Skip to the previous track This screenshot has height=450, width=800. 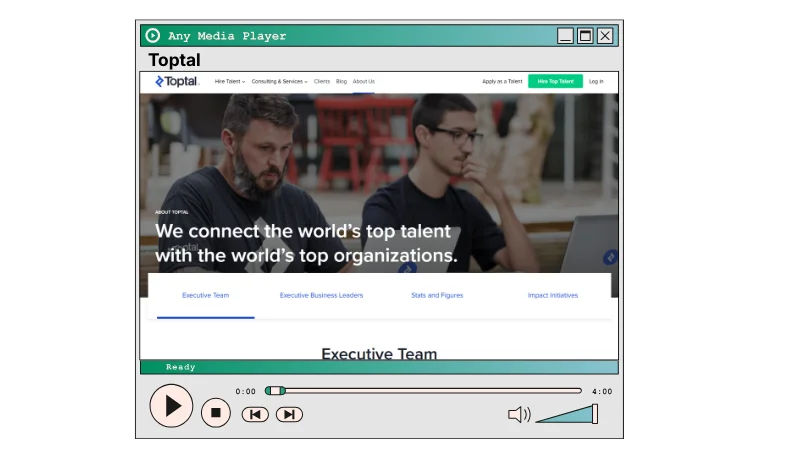point(255,414)
